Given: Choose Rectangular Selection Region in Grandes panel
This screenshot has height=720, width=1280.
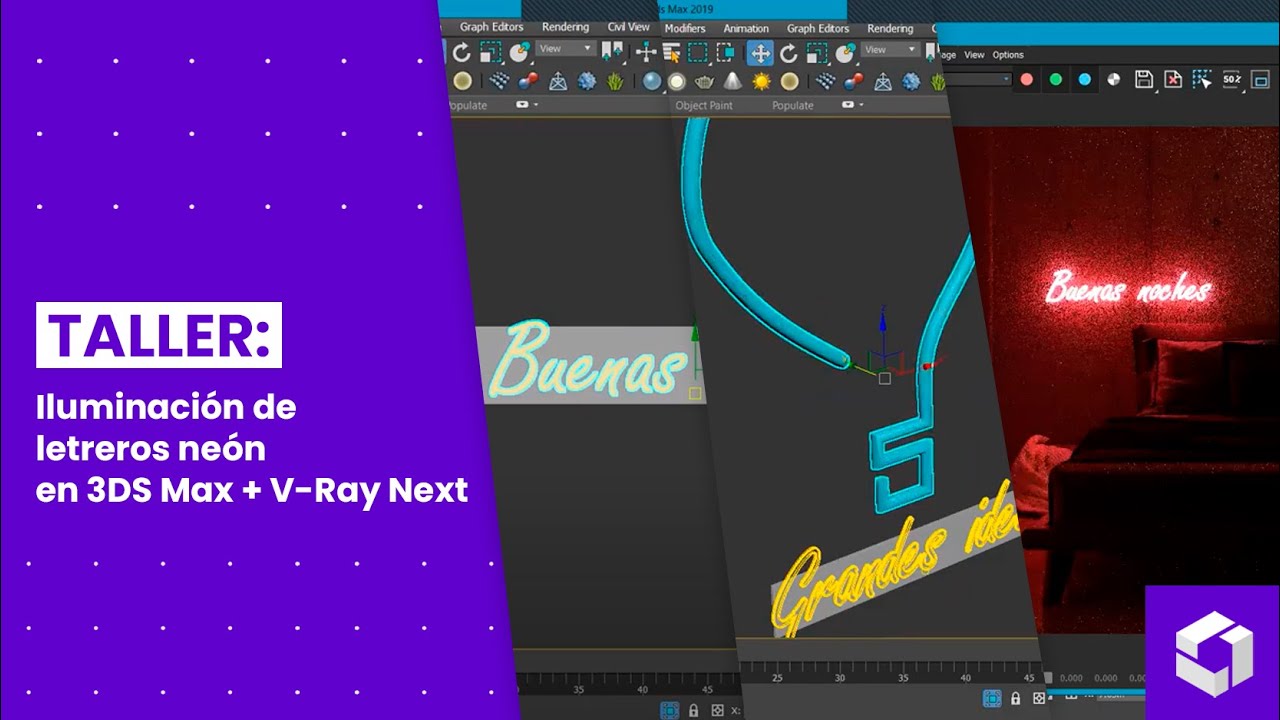Looking at the screenshot, I should click(x=697, y=53).
